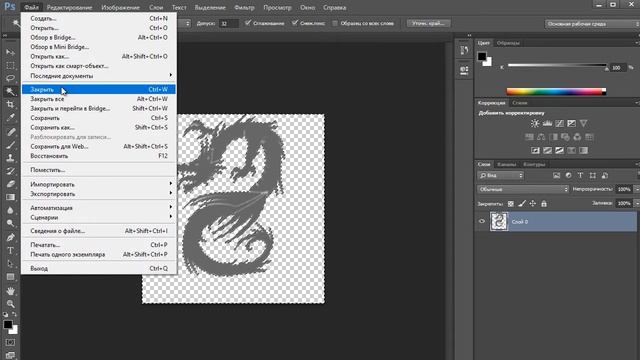Add Brightness/Contrast adjustment icon
Screen dimensions: 640x360
pos(535,123)
